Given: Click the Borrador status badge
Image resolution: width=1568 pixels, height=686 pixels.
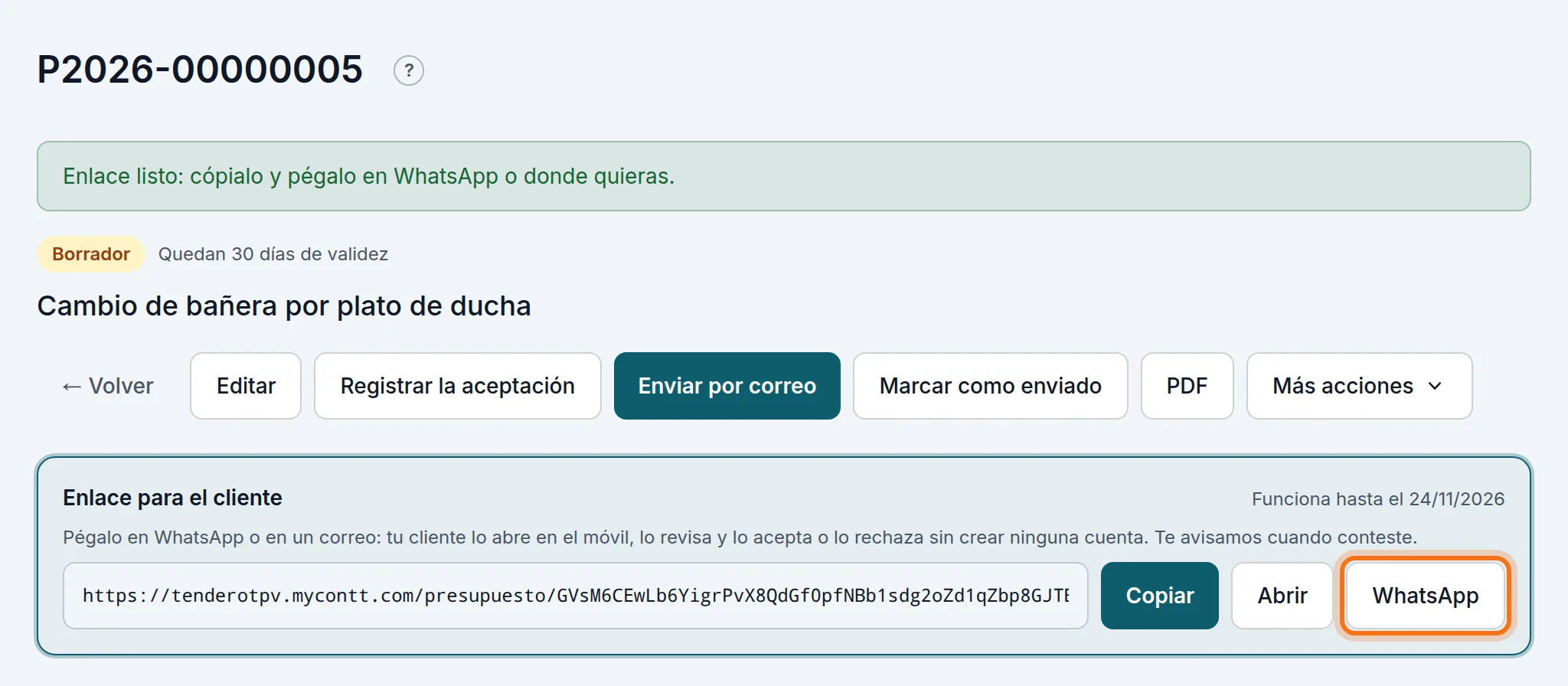Looking at the screenshot, I should coord(91,254).
